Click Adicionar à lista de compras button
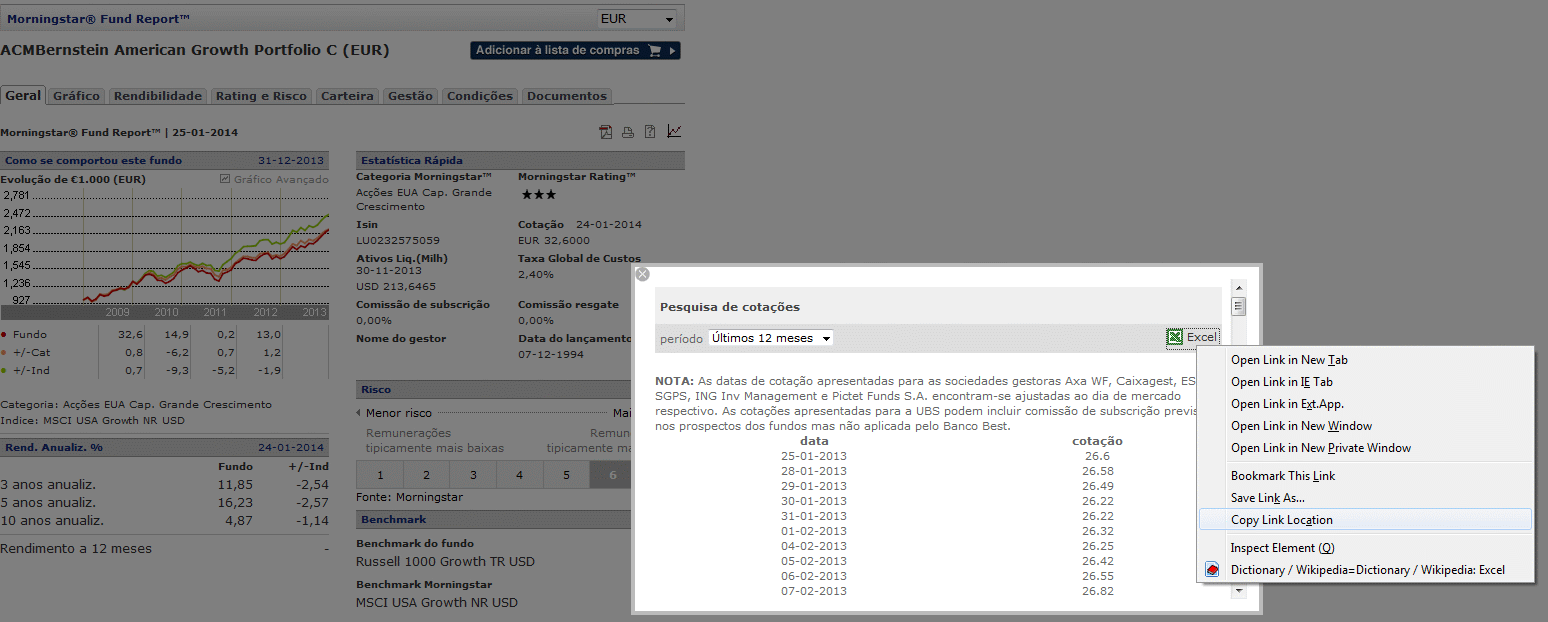This screenshot has height=622, width=1548. 575,50
